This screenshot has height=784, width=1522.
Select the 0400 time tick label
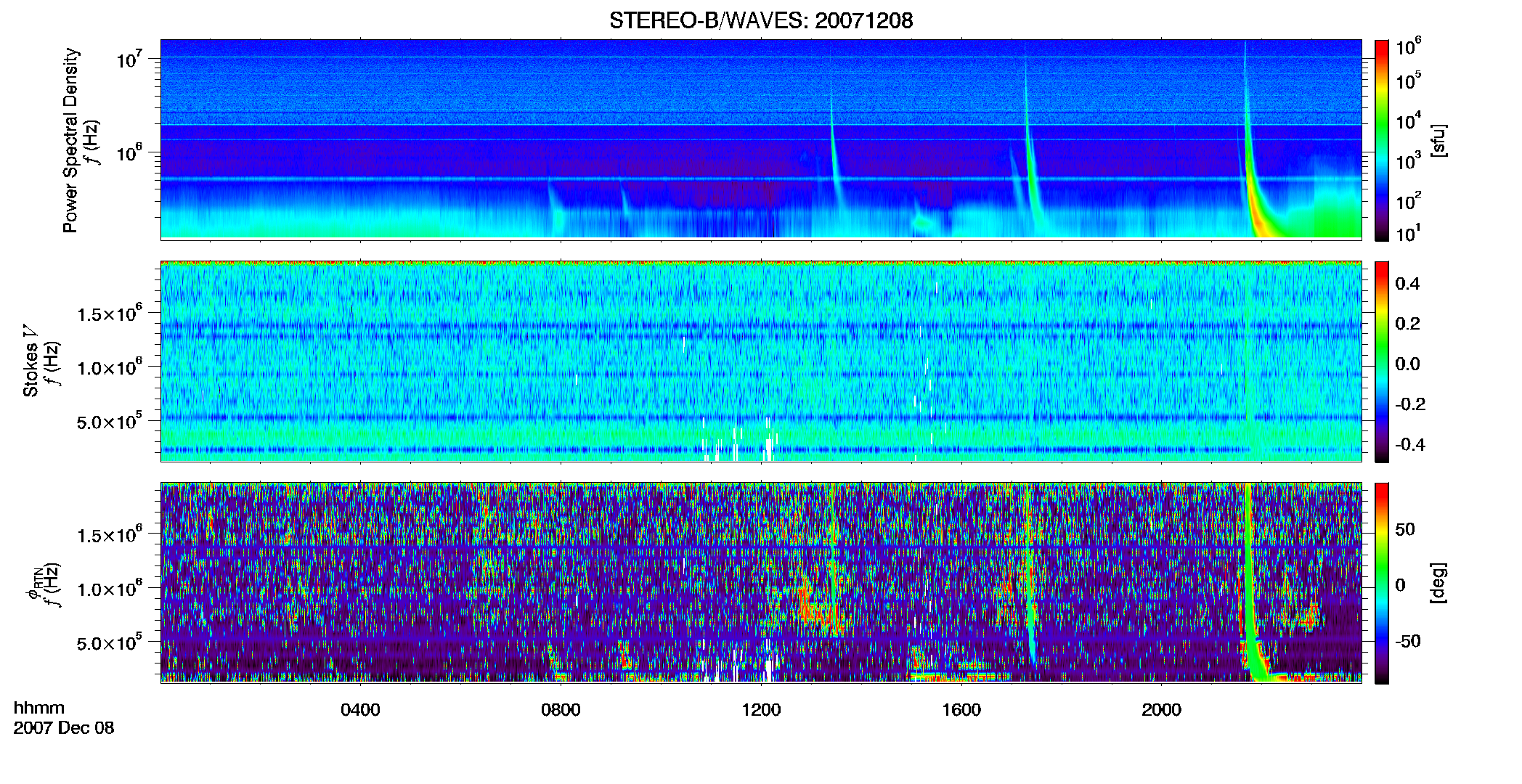pyautogui.click(x=360, y=710)
